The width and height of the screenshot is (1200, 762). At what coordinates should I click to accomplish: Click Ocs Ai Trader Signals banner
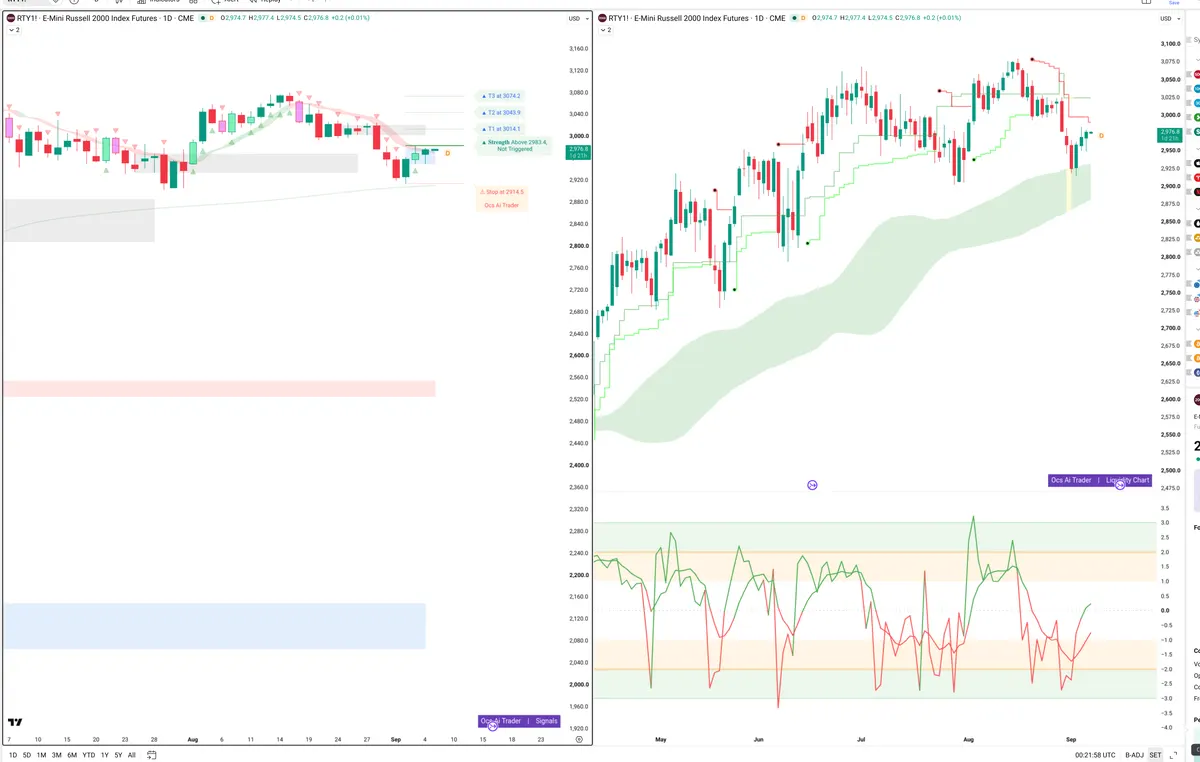tap(520, 721)
